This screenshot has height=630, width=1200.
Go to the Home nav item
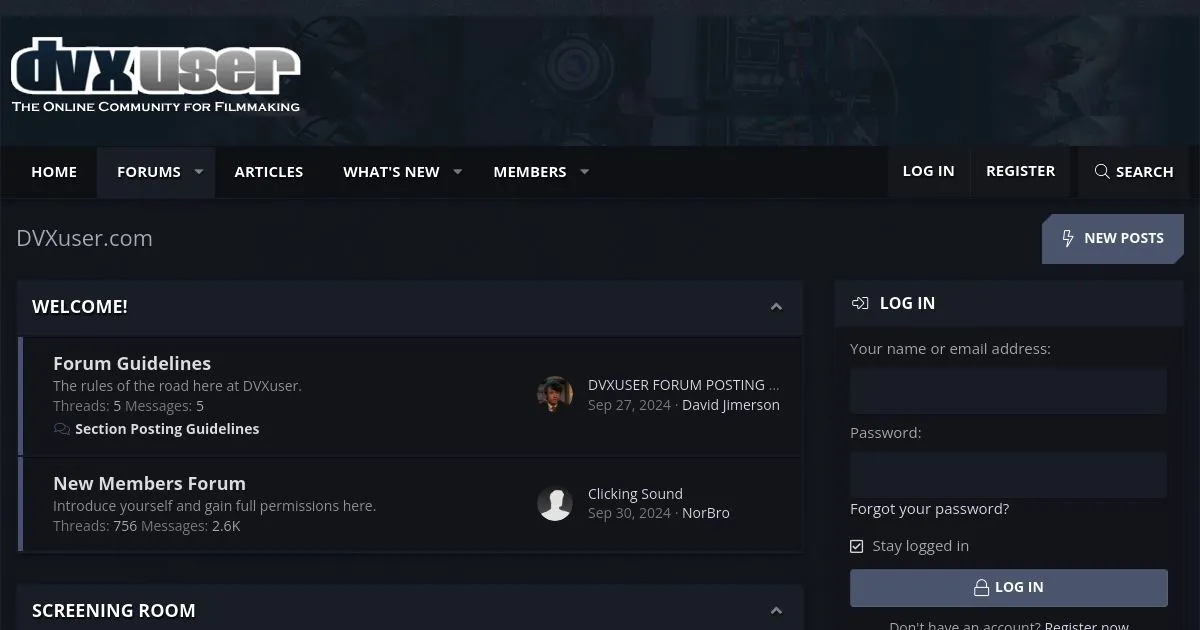click(x=54, y=172)
